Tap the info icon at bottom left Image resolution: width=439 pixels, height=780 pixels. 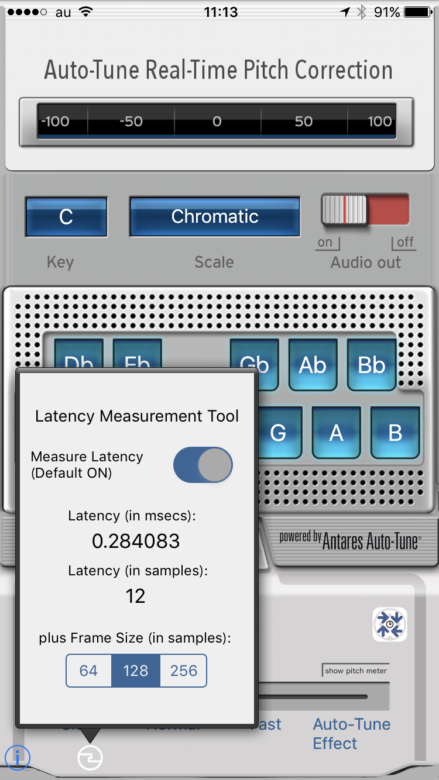pos(17,757)
